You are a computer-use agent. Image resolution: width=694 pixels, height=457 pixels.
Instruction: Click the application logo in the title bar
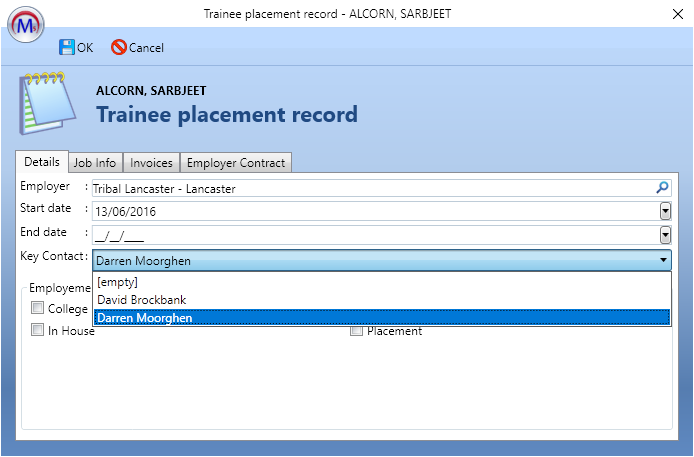pos(24,24)
